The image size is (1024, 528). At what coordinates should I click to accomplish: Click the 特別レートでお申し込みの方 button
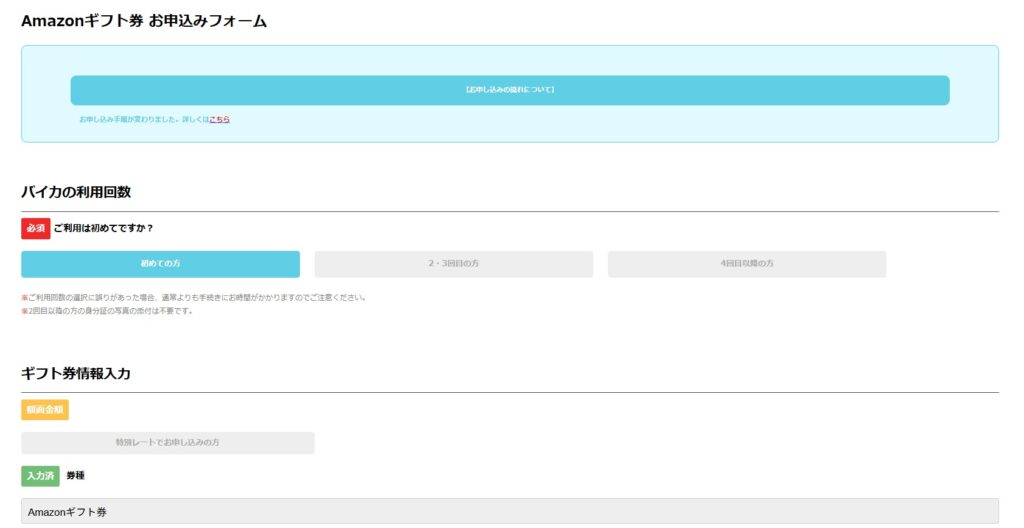167,442
